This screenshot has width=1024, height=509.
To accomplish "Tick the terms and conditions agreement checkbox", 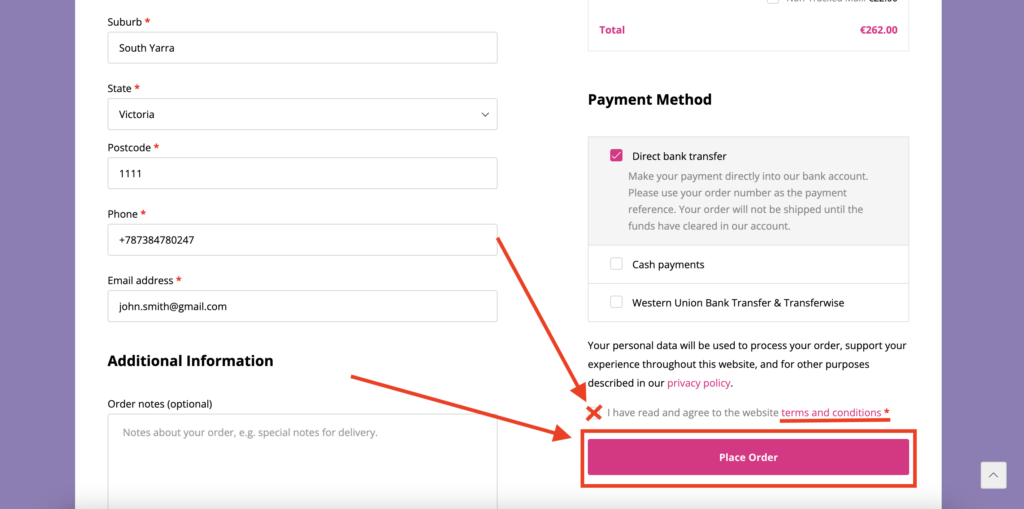I will (x=594, y=412).
